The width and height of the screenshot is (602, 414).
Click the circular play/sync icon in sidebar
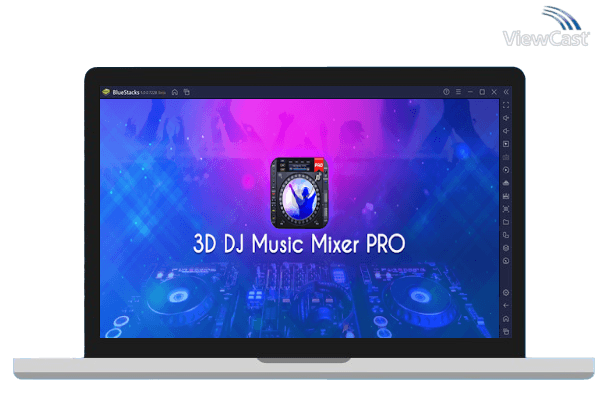point(506,170)
